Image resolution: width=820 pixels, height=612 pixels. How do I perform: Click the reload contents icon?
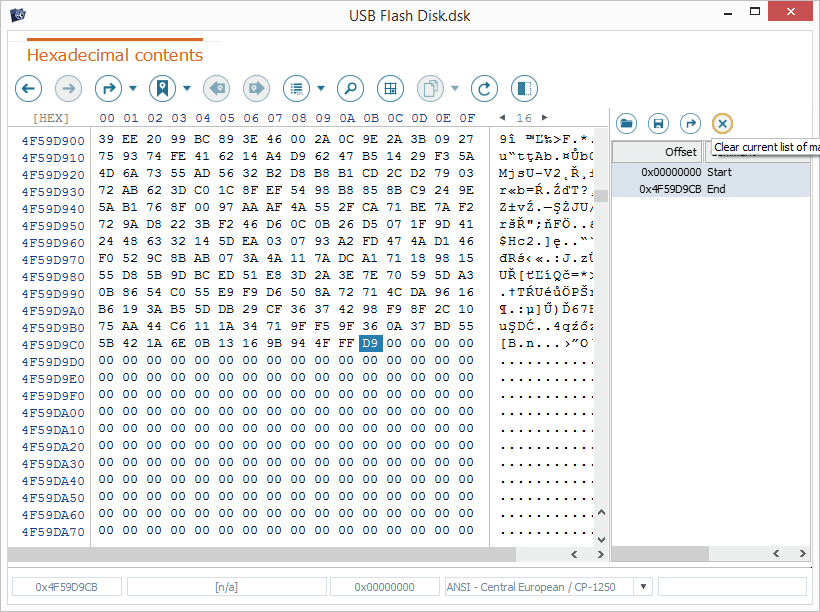[x=484, y=89]
